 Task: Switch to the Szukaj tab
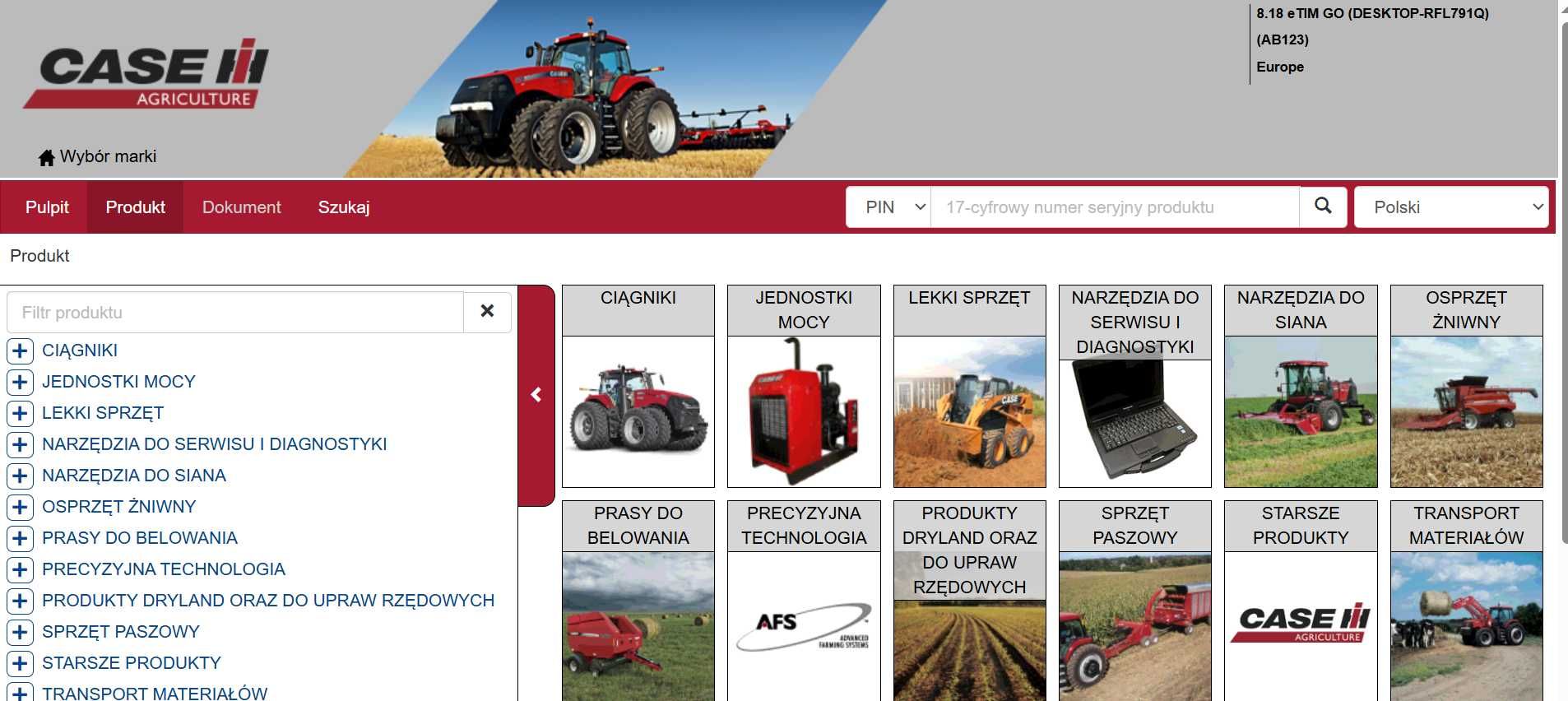pos(344,207)
